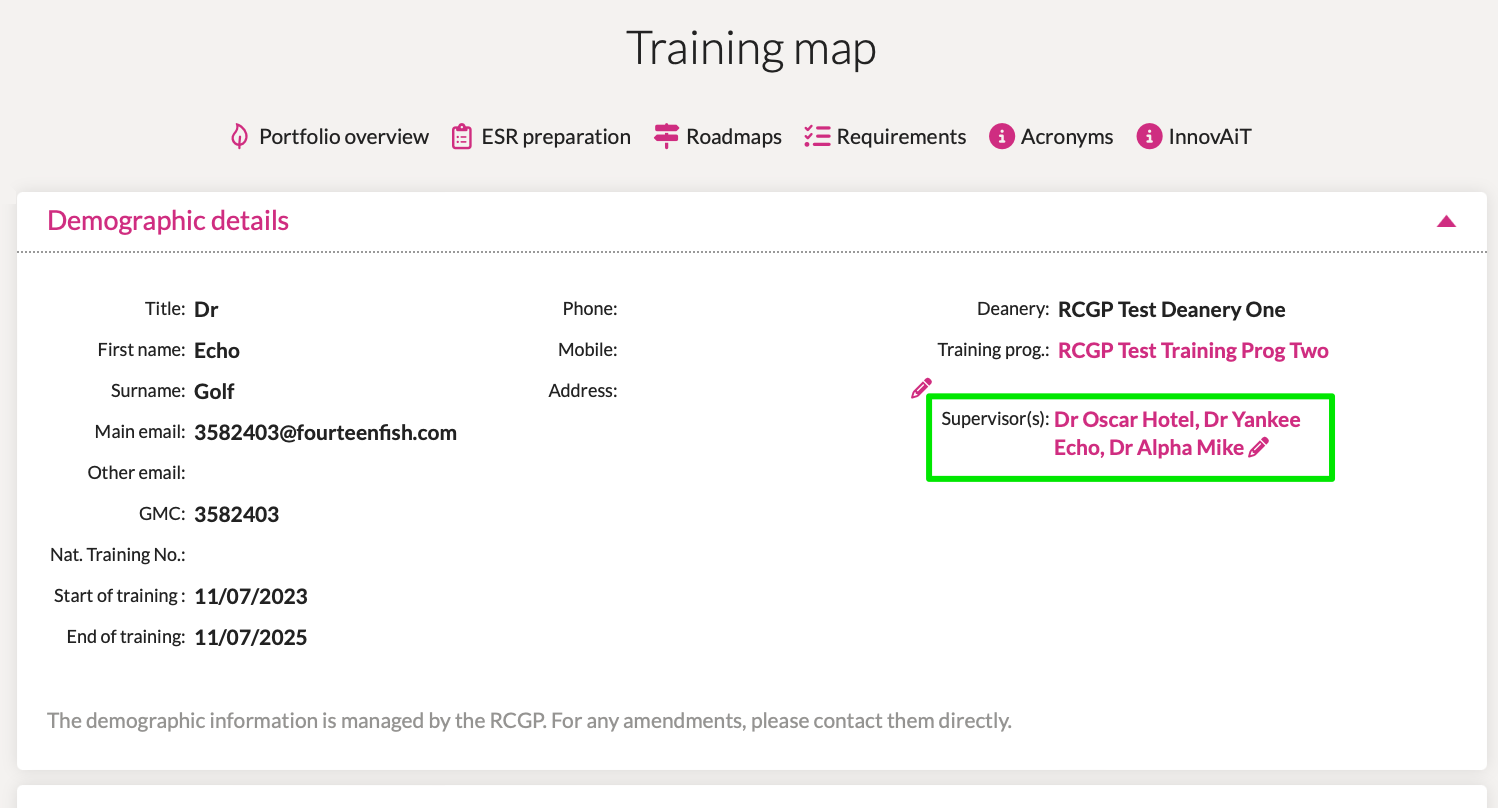Image resolution: width=1498 pixels, height=808 pixels.
Task: Open the Portfolio overview link
Action: tap(344, 137)
